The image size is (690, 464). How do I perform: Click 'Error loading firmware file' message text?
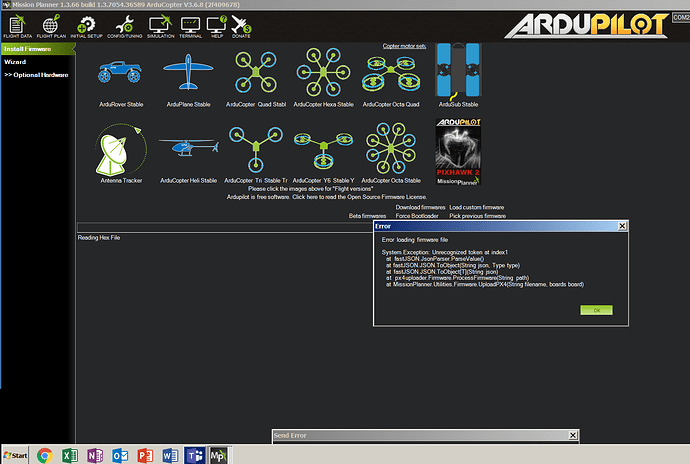(415, 240)
